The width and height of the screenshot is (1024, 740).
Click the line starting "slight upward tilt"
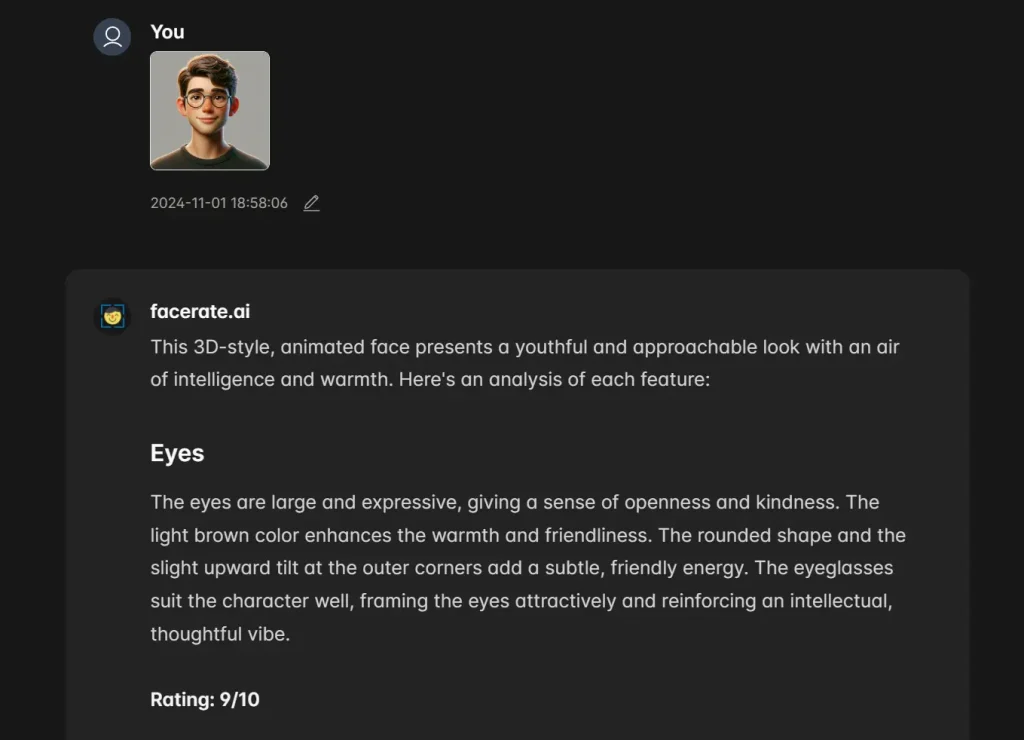(x=521, y=568)
